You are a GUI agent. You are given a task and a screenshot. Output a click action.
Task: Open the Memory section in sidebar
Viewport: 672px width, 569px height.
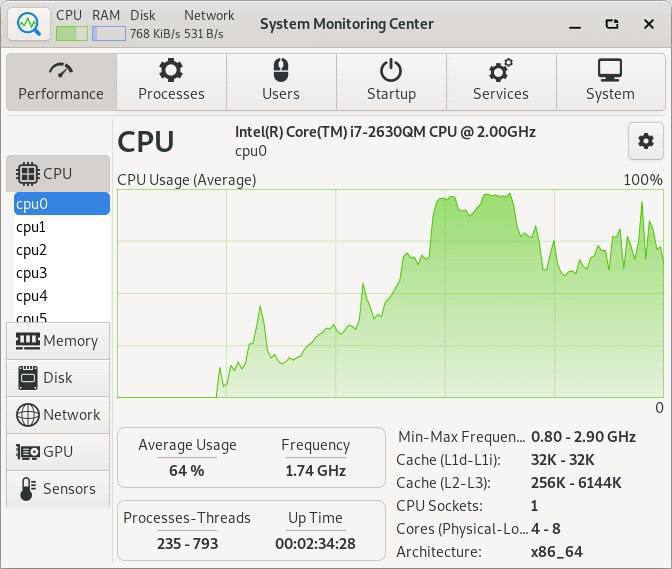point(58,341)
